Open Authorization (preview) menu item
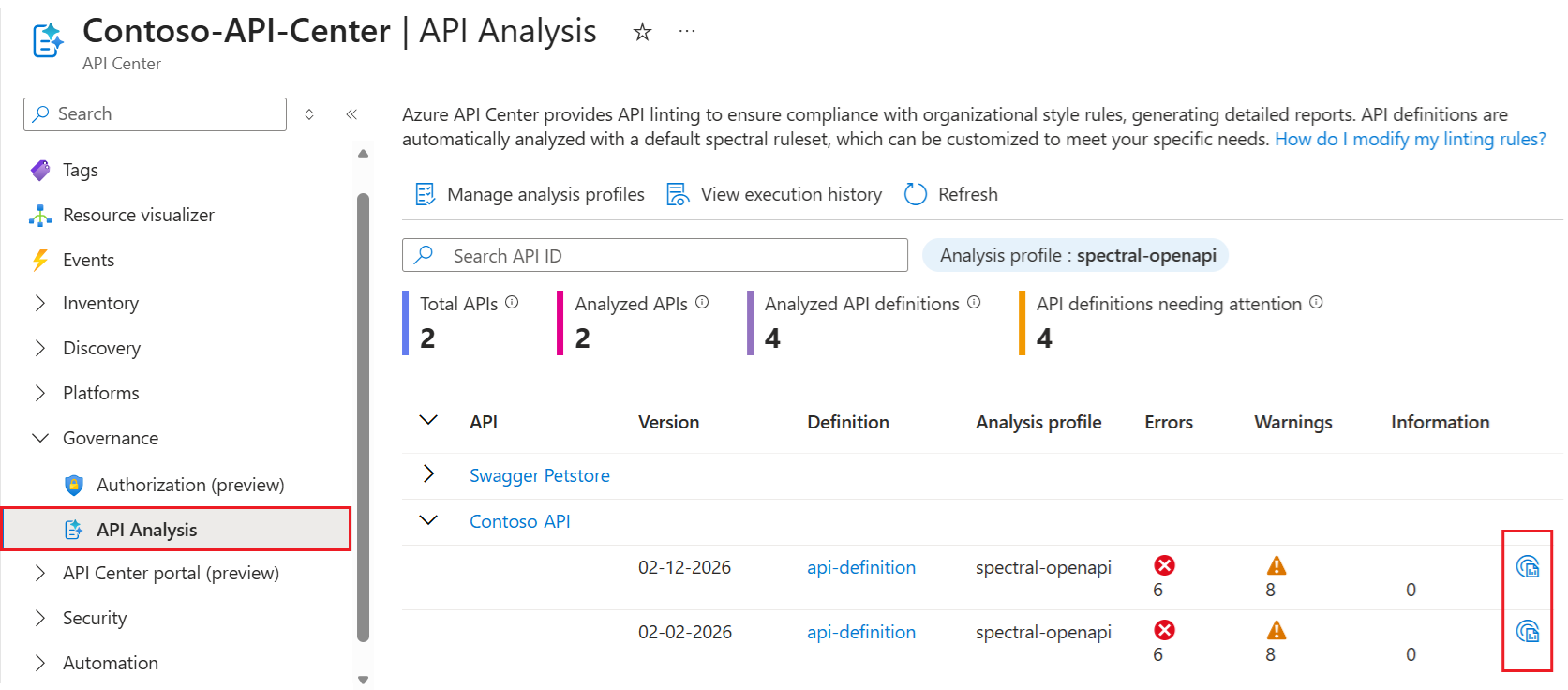This screenshot has width=1568, height=690. pyautogui.click(x=189, y=485)
